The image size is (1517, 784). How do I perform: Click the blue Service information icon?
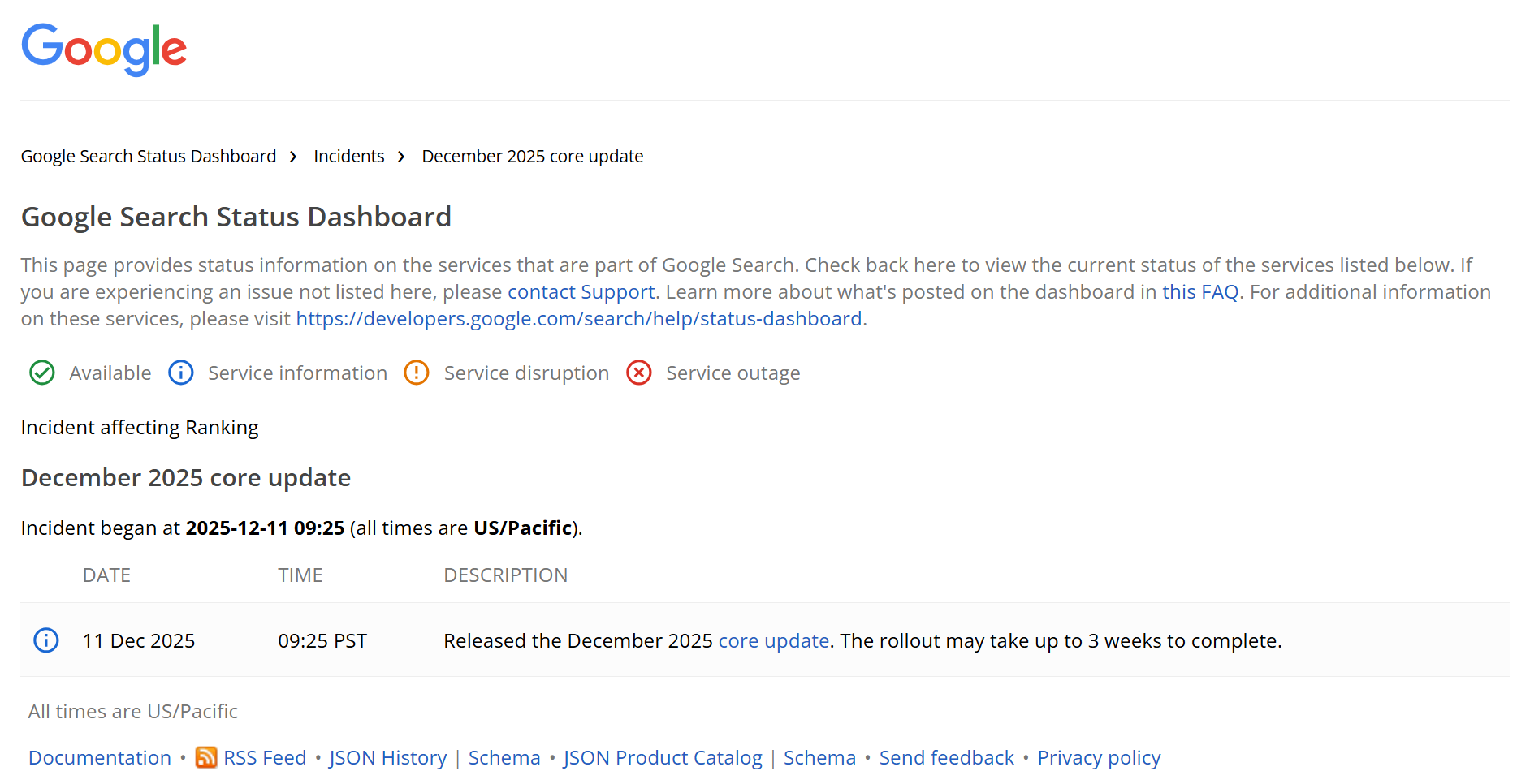coord(180,373)
